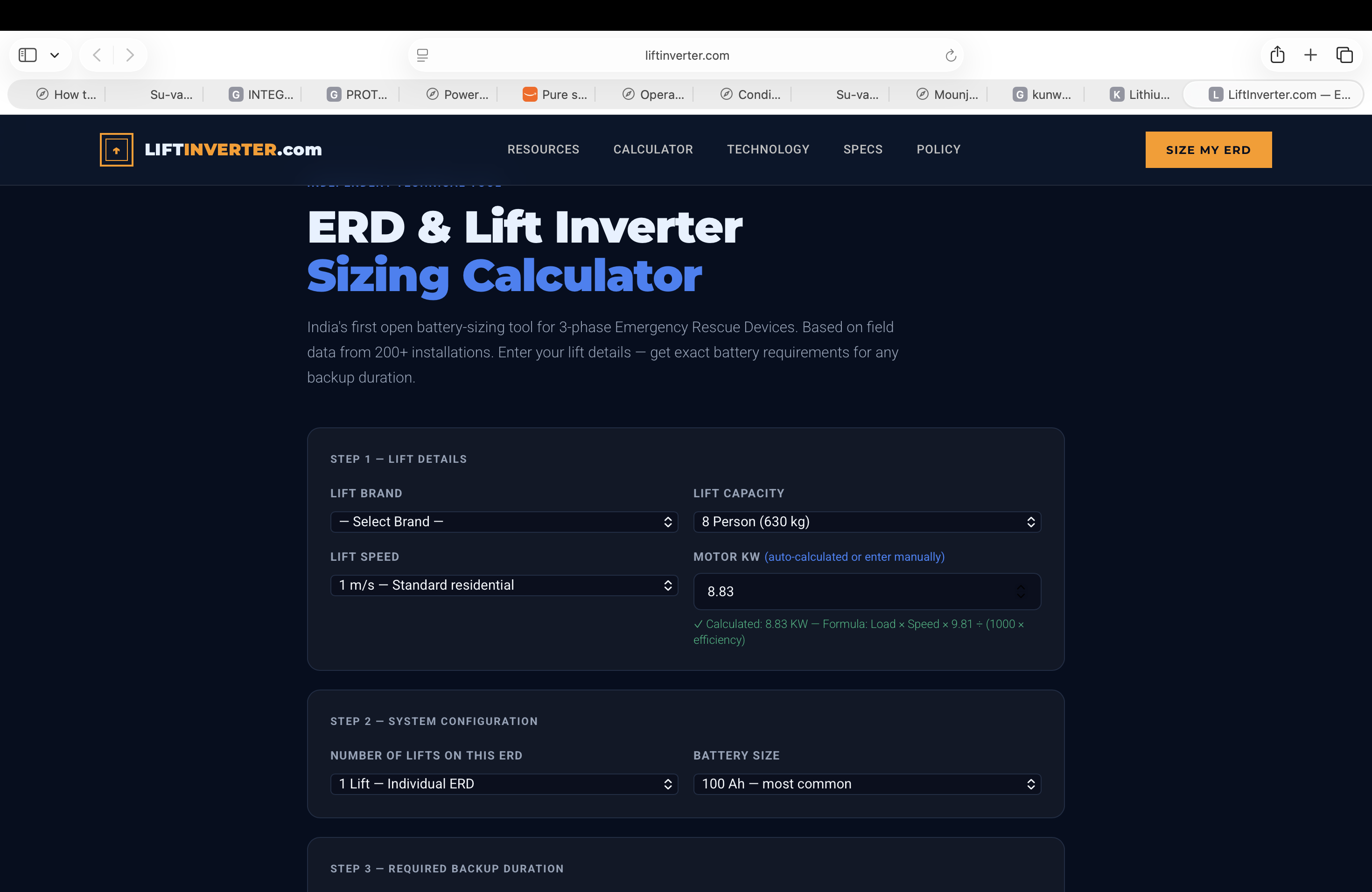
Task: Switch to the 'INTEG...' tab
Action: 260,95
